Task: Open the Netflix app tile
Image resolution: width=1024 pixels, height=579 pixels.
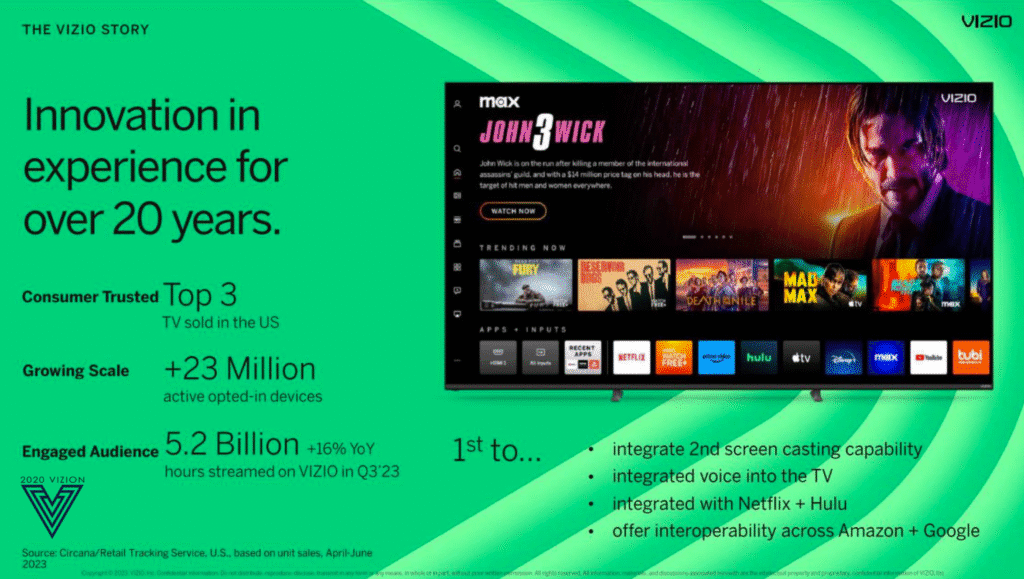Action: 631,357
